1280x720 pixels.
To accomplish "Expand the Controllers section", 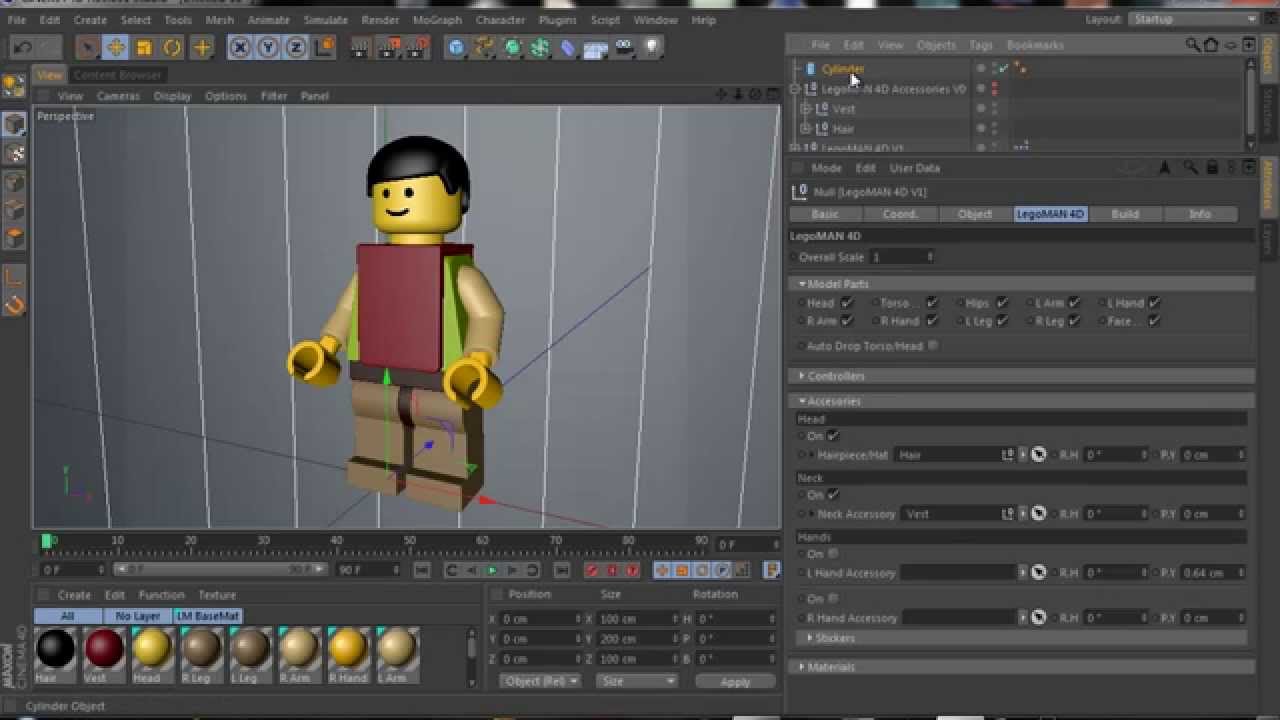I will [1021, 376].
